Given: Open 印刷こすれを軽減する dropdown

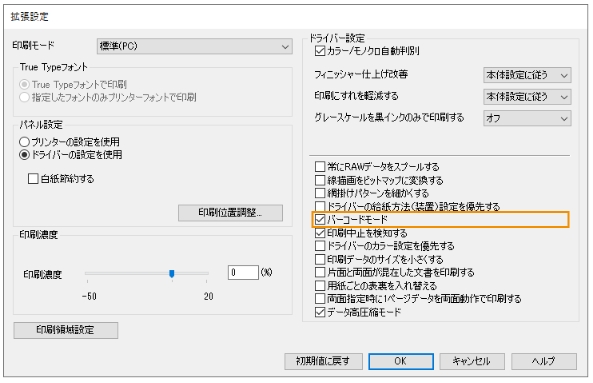Looking at the screenshot, I should [x=527, y=97].
